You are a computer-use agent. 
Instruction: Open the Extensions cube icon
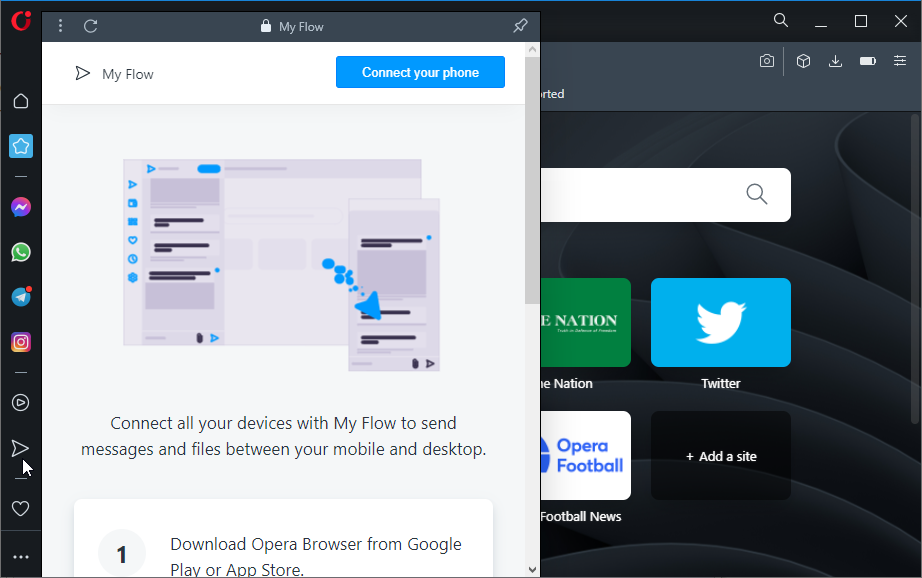click(x=803, y=61)
